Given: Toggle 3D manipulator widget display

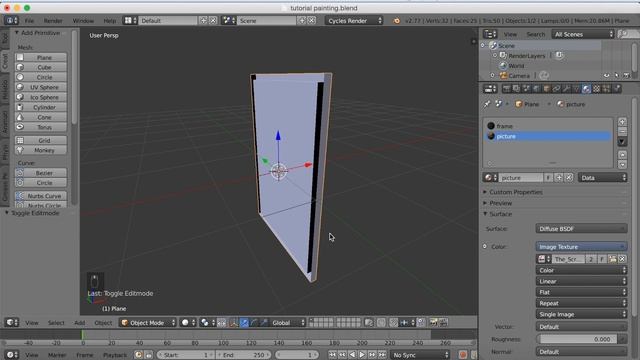Looking at the screenshot, I should 234,323.
